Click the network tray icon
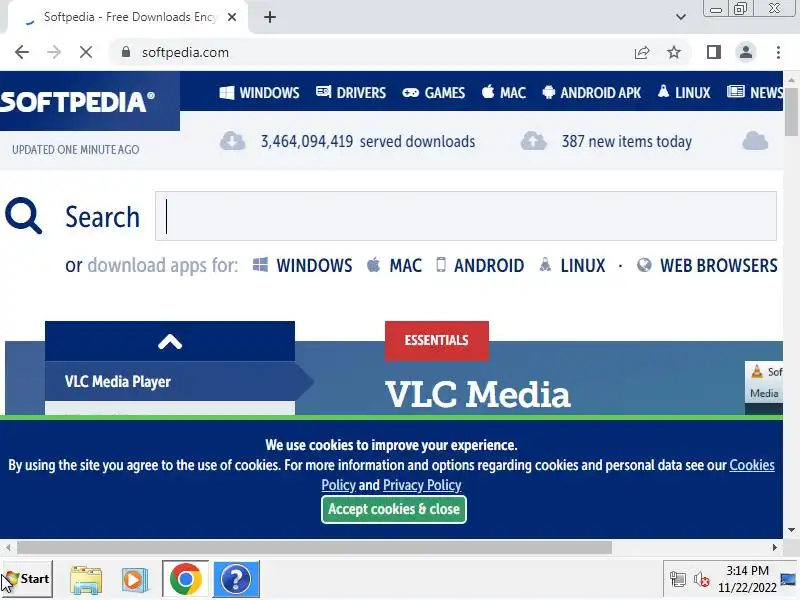Viewport: 800px width, 600px height. click(678, 579)
